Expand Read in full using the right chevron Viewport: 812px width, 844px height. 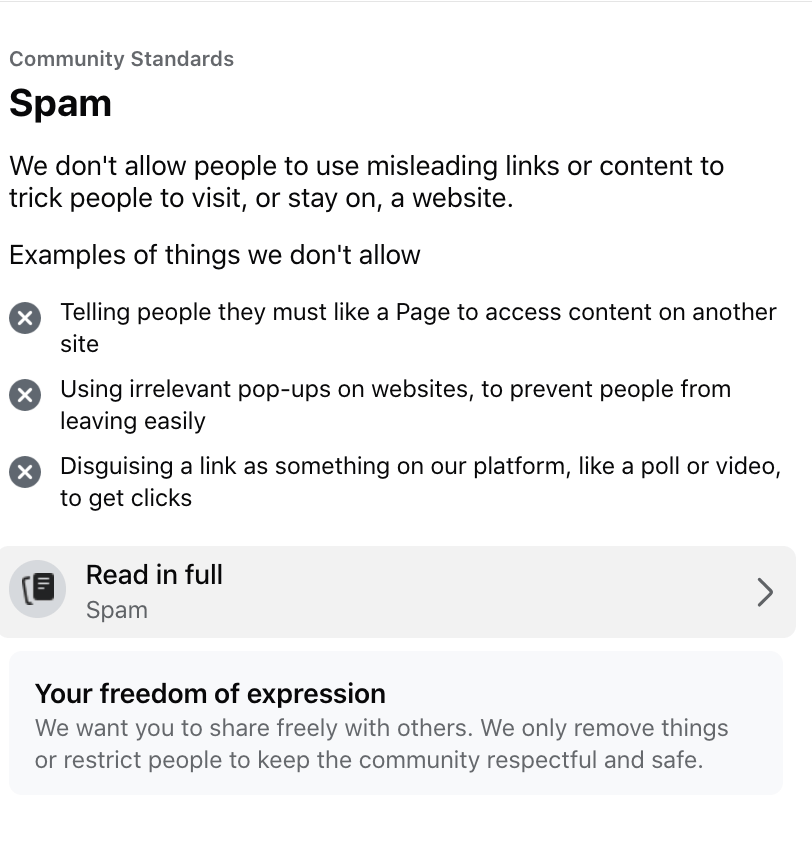(x=765, y=592)
